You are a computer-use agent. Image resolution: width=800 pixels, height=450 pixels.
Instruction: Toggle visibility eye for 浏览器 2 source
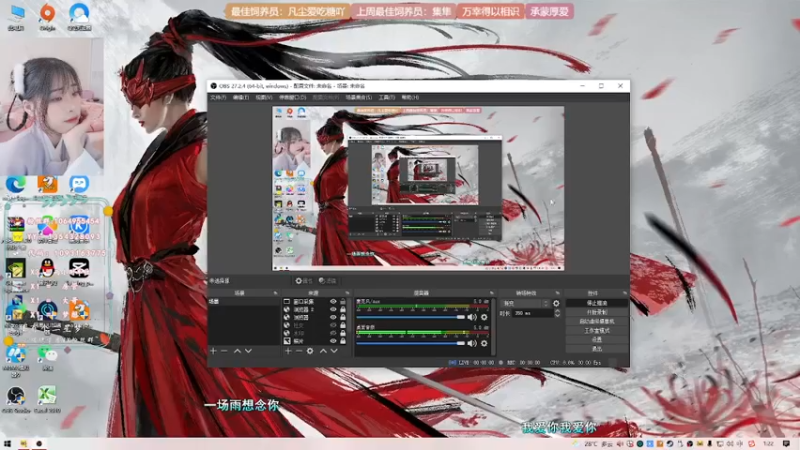(x=333, y=309)
